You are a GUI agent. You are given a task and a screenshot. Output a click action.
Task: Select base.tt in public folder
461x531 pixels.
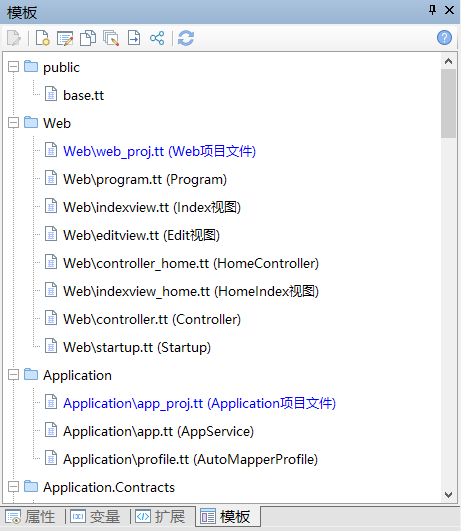click(83, 95)
